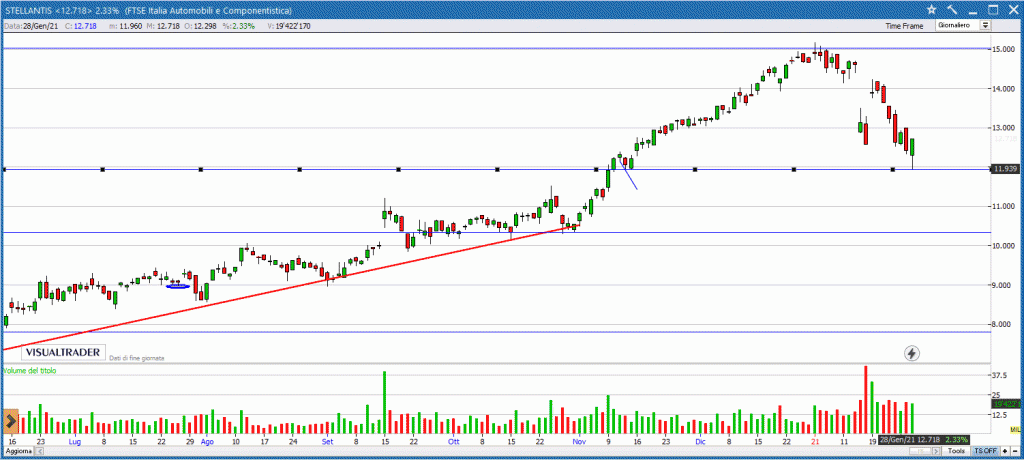Click the Set label on the date axis
This screenshot has height=460, width=1024.
328,441
